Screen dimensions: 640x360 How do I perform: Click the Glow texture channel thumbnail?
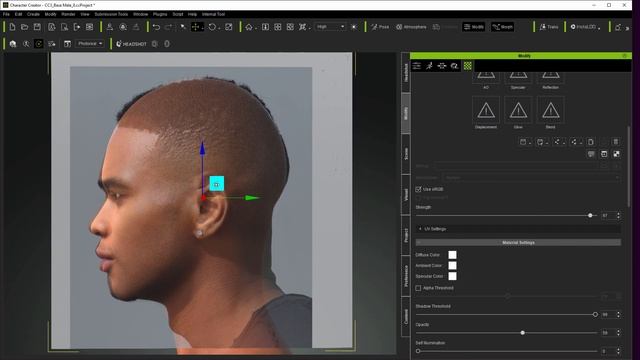518,110
